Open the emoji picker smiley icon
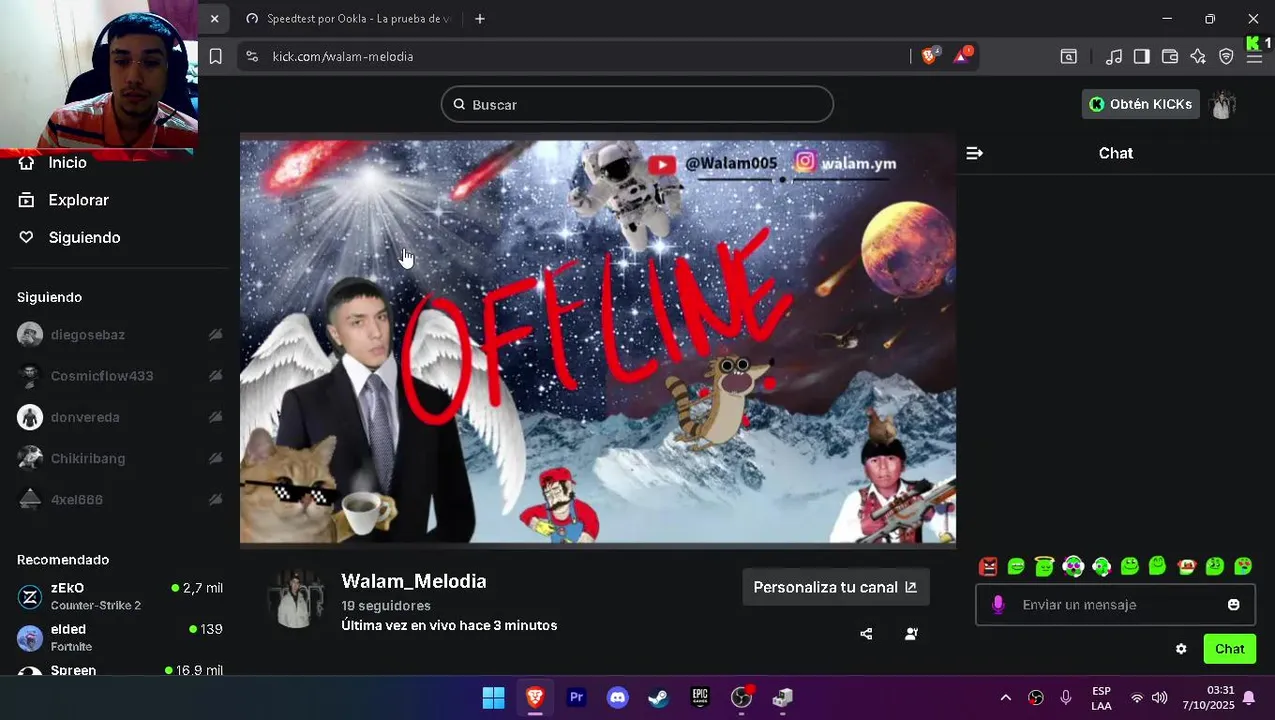This screenshot has height=720, width=1275. coord(1233,605)
